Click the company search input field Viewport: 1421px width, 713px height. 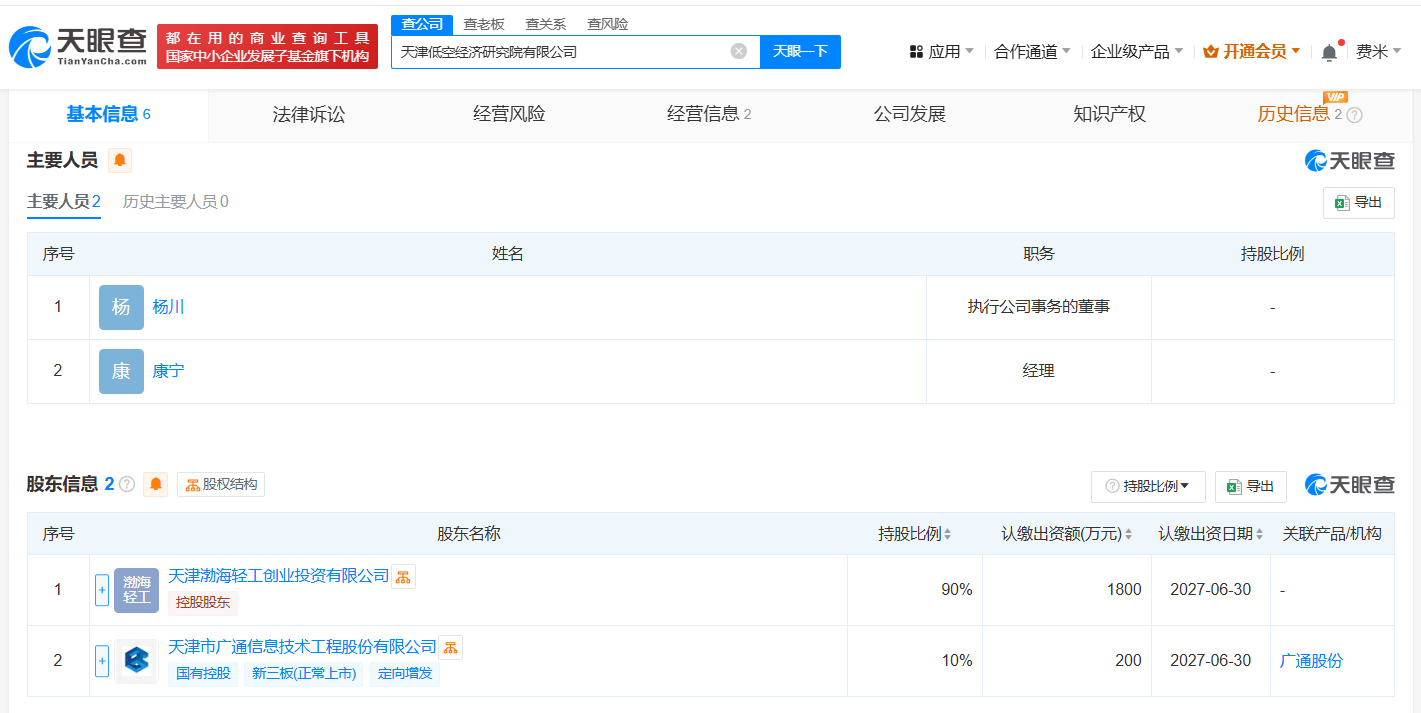click(560, 52)
